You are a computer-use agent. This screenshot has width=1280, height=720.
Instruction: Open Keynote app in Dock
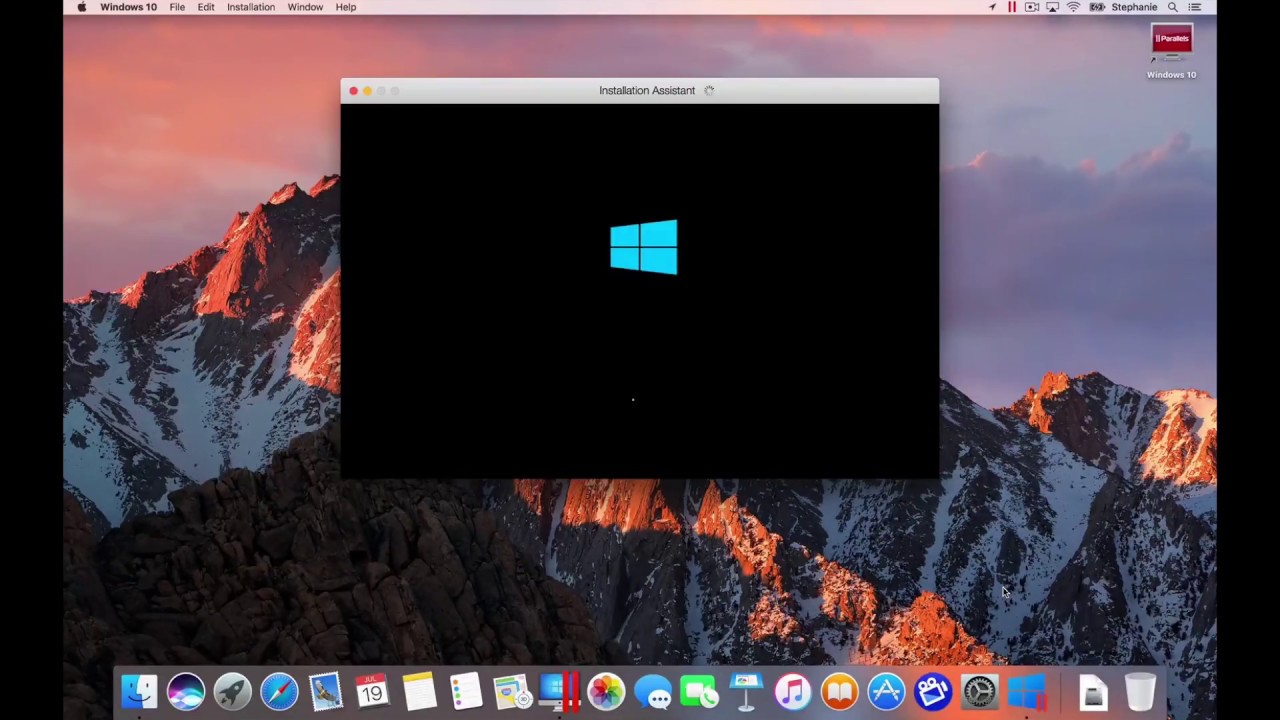[746, 692]
